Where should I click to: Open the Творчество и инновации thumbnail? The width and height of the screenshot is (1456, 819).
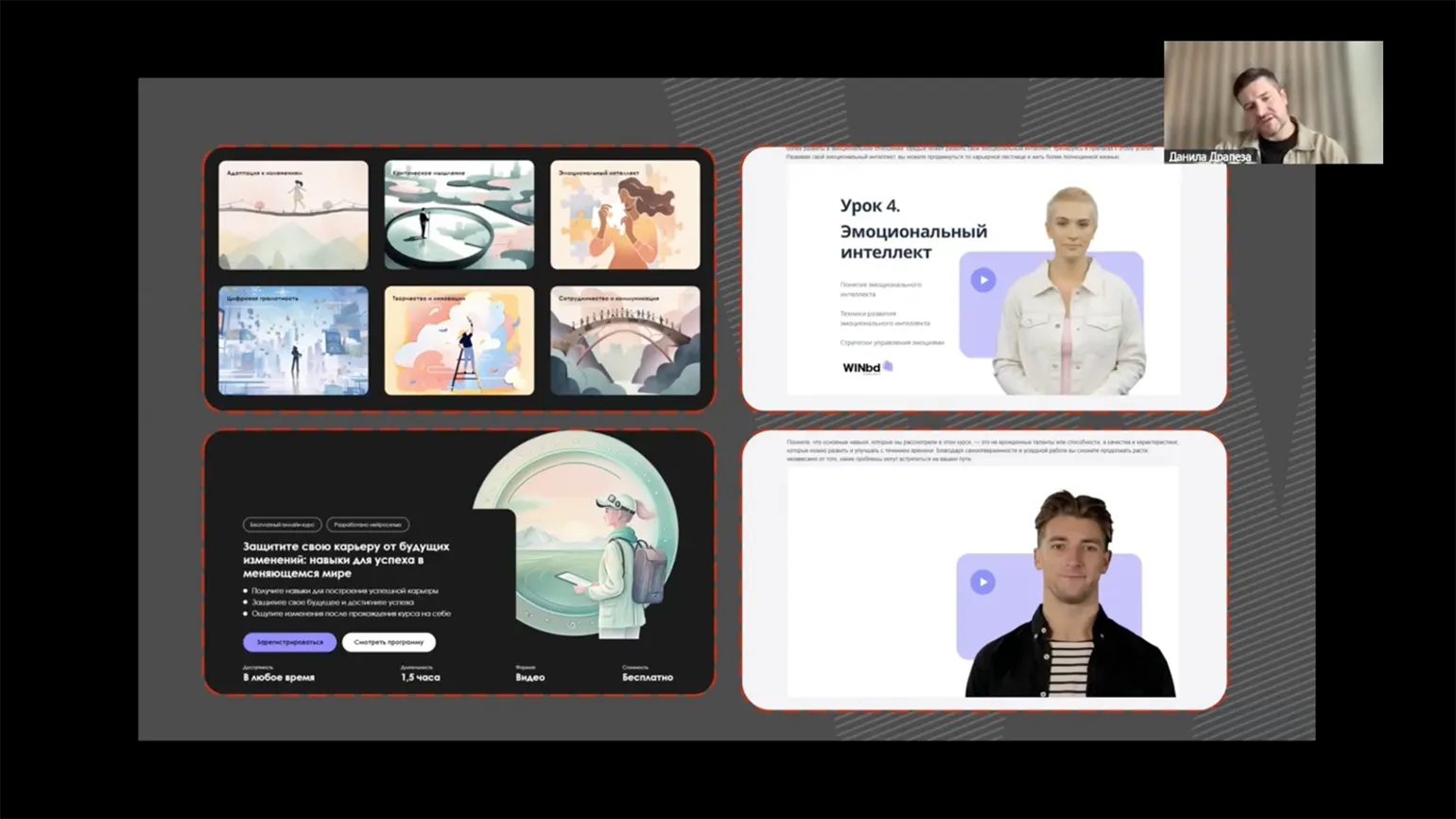(459, 340)
